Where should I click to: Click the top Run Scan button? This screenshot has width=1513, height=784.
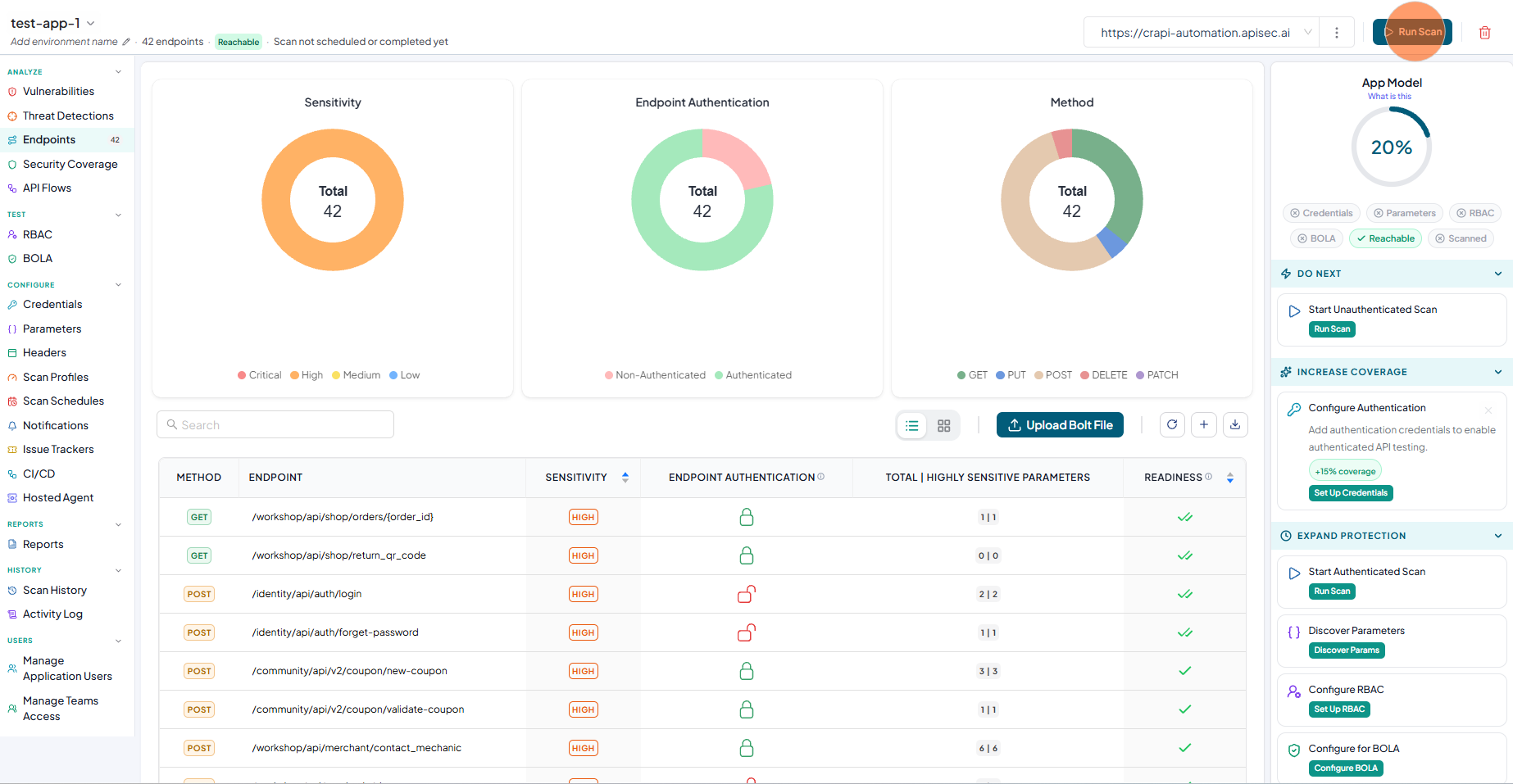[x=1412, y=32]
